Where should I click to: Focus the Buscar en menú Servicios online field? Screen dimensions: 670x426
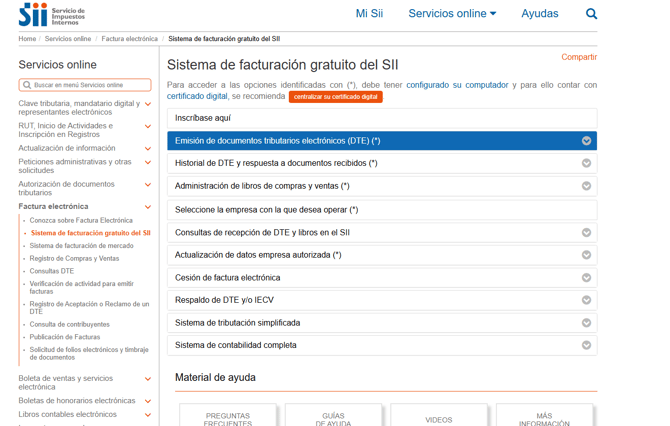click(85, 85)
